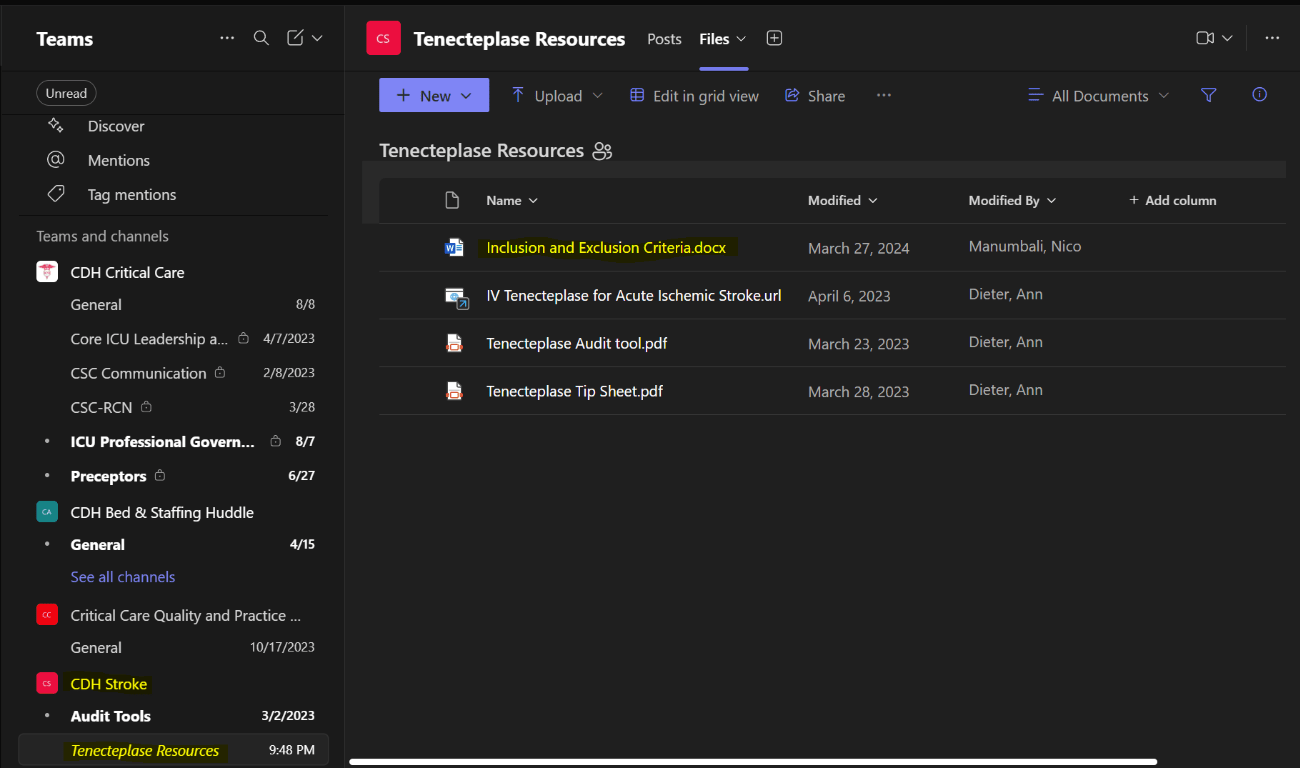This screenshot has width=1300, height=768.
Task: Select the Critical Care Quality and Practice team
Action: click(185, 616)
